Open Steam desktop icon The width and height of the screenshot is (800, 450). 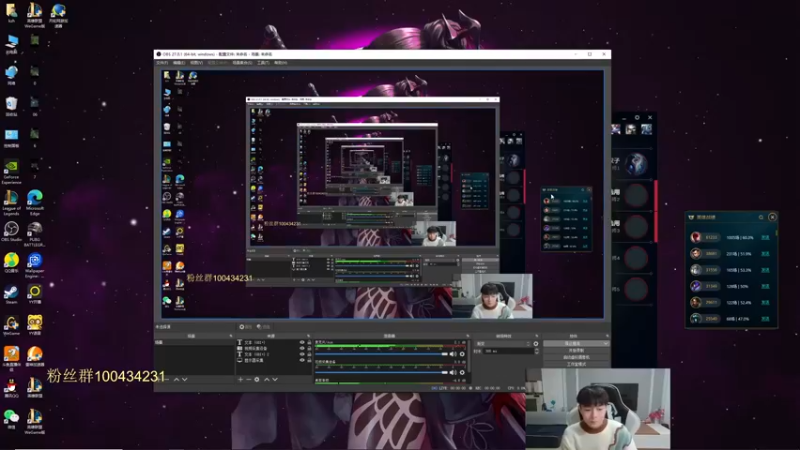coord(11,294)
